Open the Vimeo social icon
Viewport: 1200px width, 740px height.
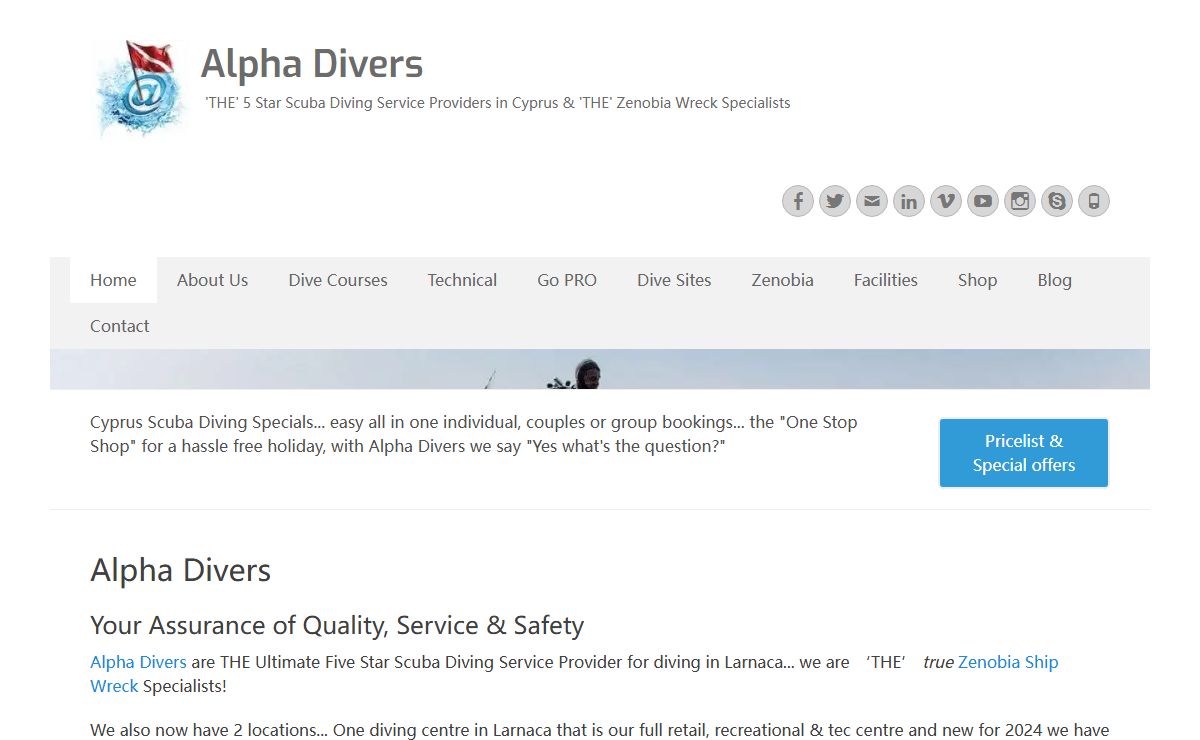946,201
